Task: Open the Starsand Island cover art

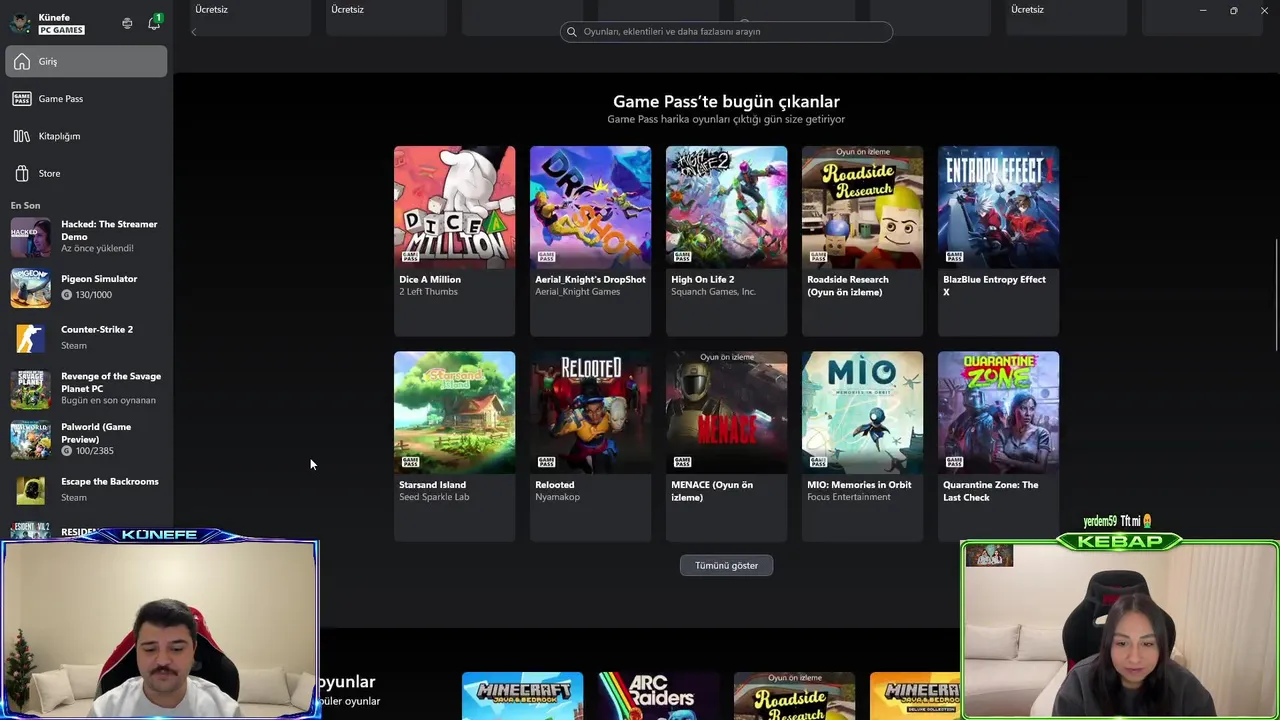Action: (455, 412)
